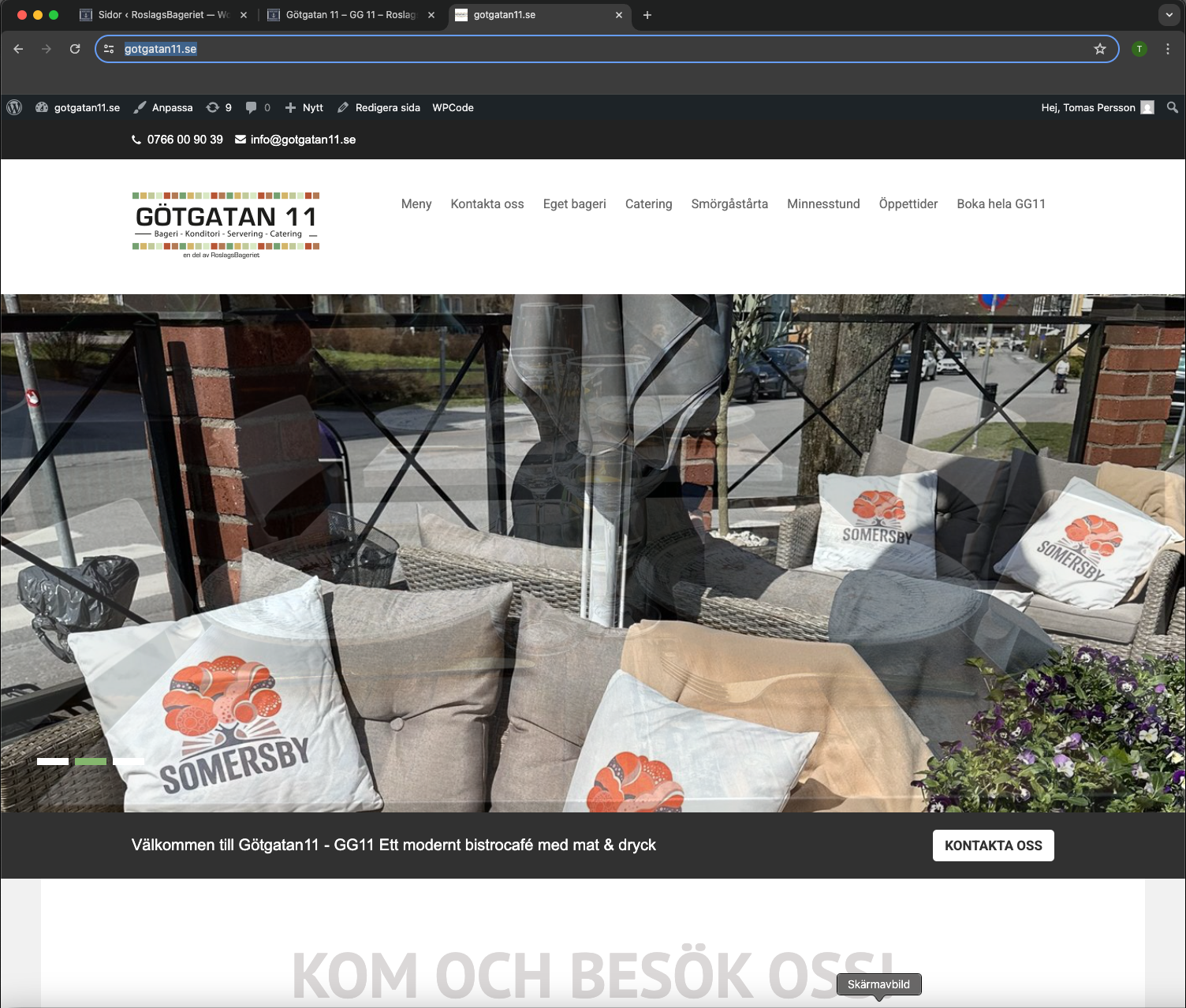Click the Skärmavbild tooltip label
The height and width of the screenshot is (1008, 1186).
pos(878,984)
